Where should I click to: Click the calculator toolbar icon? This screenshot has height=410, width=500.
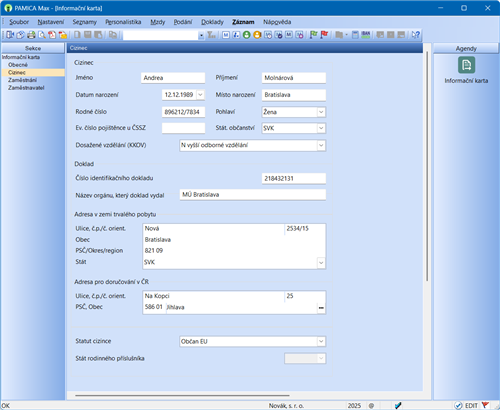[x=355, y=35]
